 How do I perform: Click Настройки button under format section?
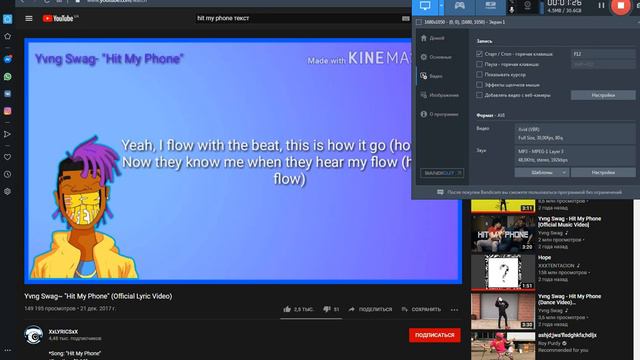tap(603, 173)
